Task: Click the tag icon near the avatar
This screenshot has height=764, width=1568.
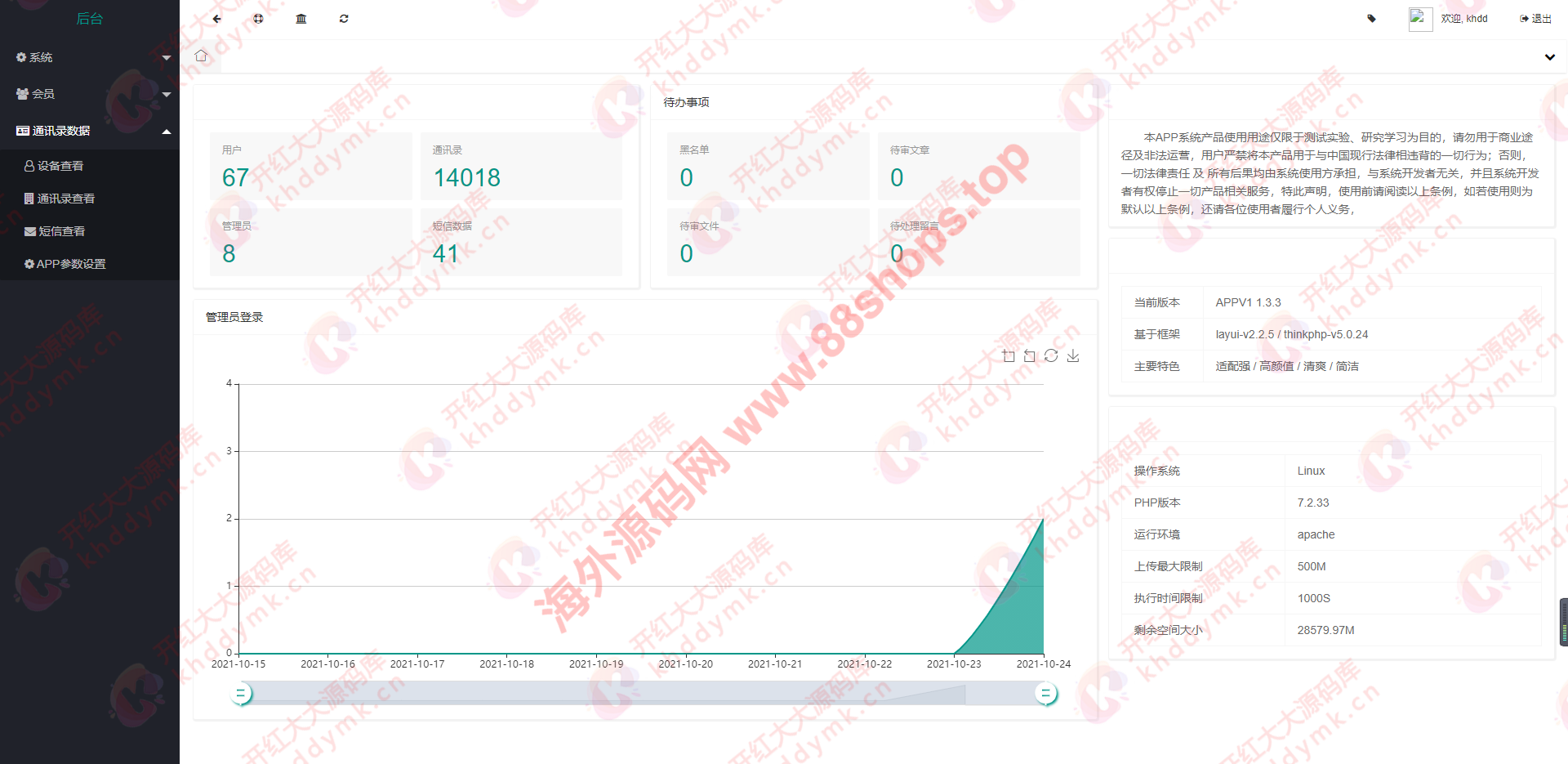Action: (1371, 19)
